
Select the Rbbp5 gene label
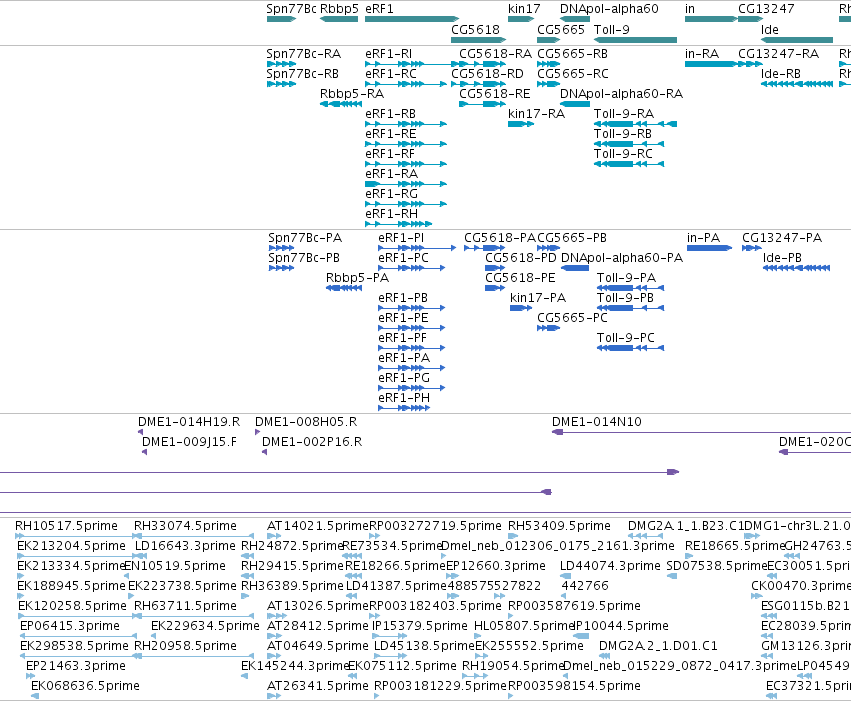(339, 9)
